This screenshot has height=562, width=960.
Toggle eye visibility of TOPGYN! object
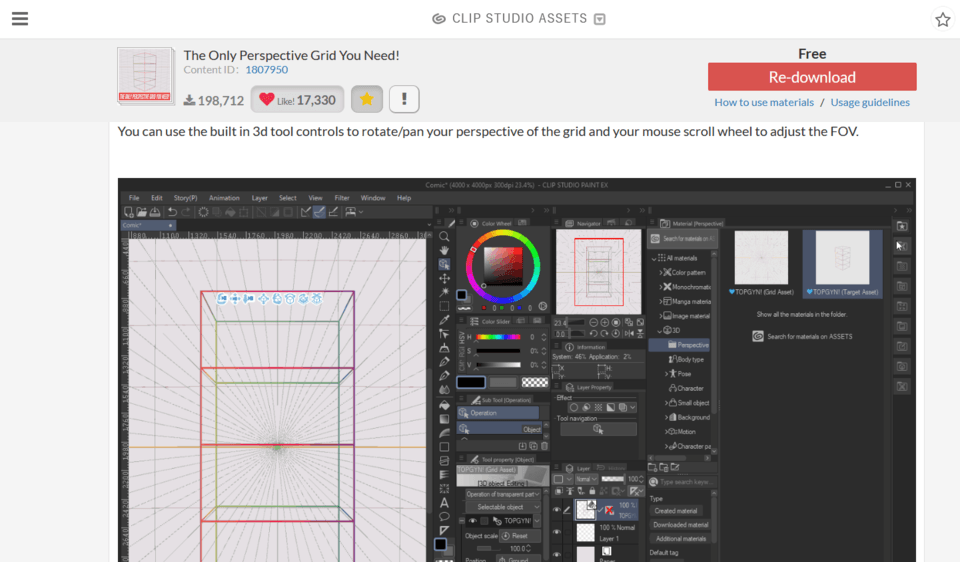pos(473,521)
